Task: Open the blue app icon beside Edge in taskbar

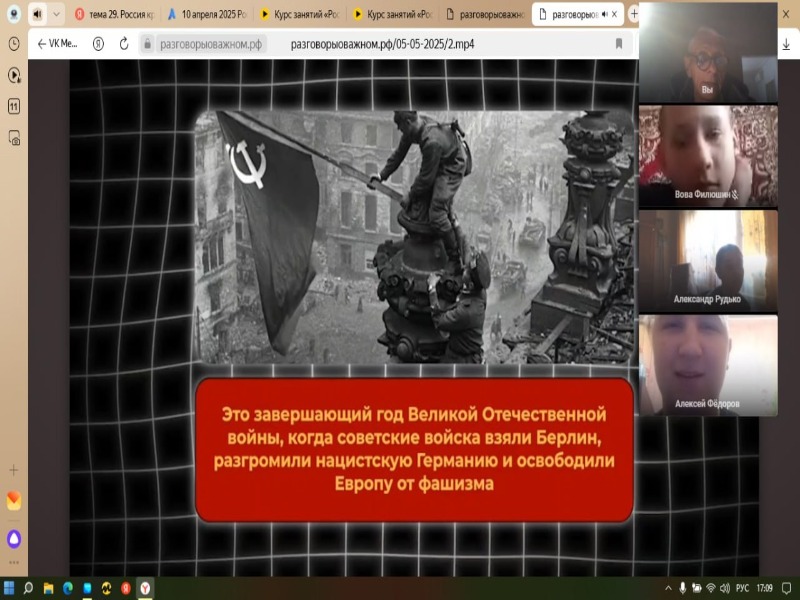Action: 87,588
